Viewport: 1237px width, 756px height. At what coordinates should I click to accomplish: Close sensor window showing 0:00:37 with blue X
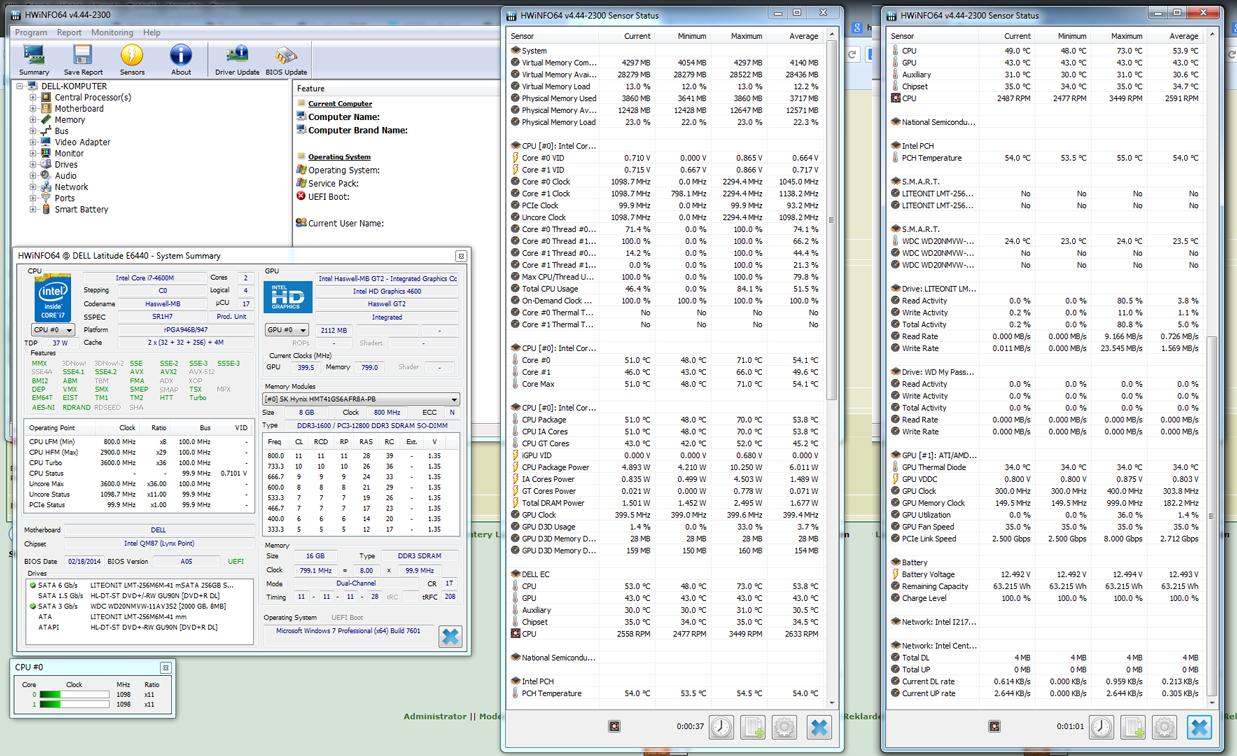pyautogui.click(x=819, y=727)
